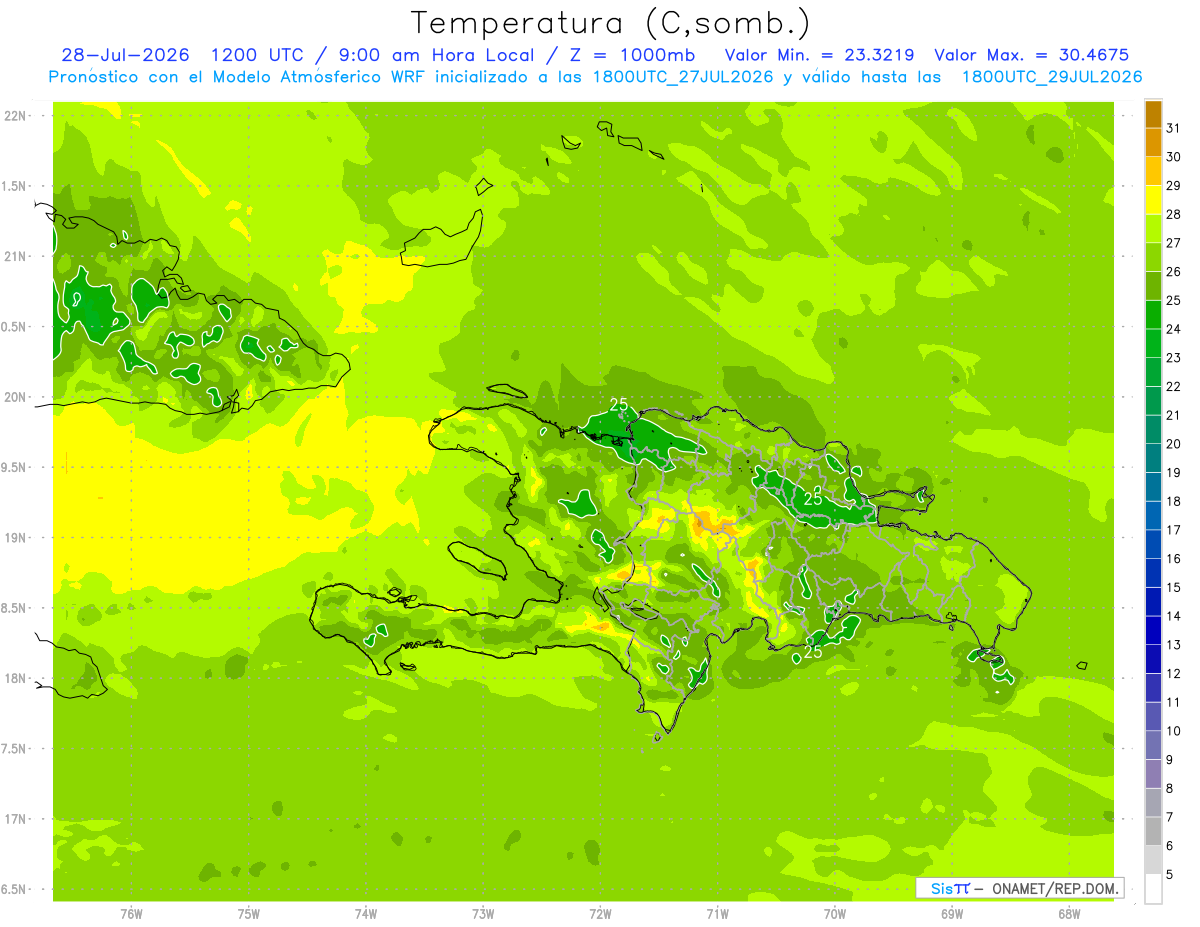
Task: Click the 22N latitude axis label
Action: tap(16, 116)
